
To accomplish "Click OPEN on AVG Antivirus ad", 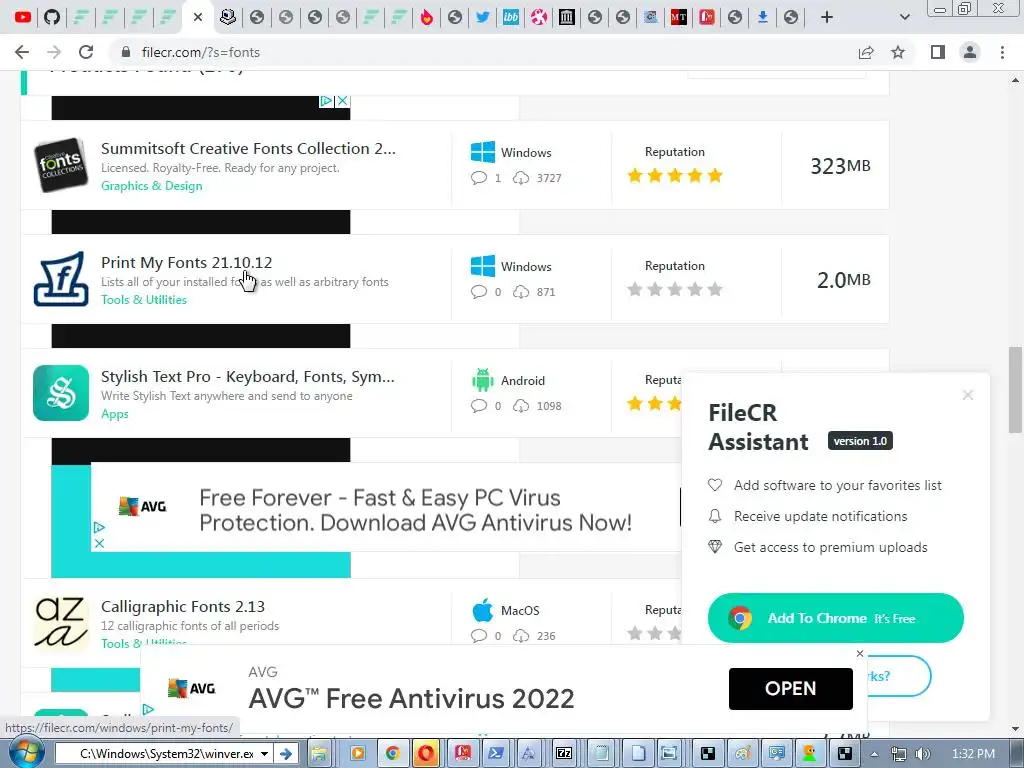I will (x=790, y=688).
